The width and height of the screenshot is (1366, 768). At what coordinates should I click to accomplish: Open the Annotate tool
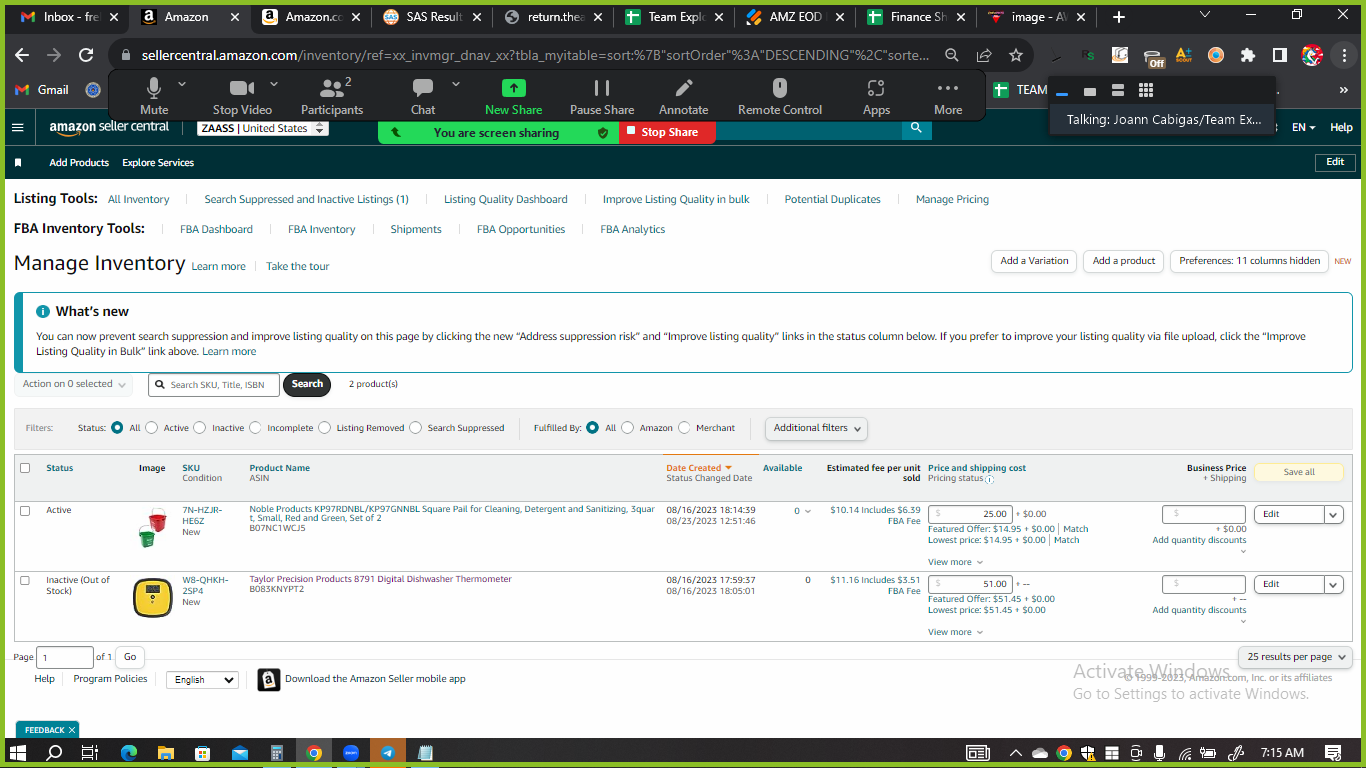[x=684, y=96]
